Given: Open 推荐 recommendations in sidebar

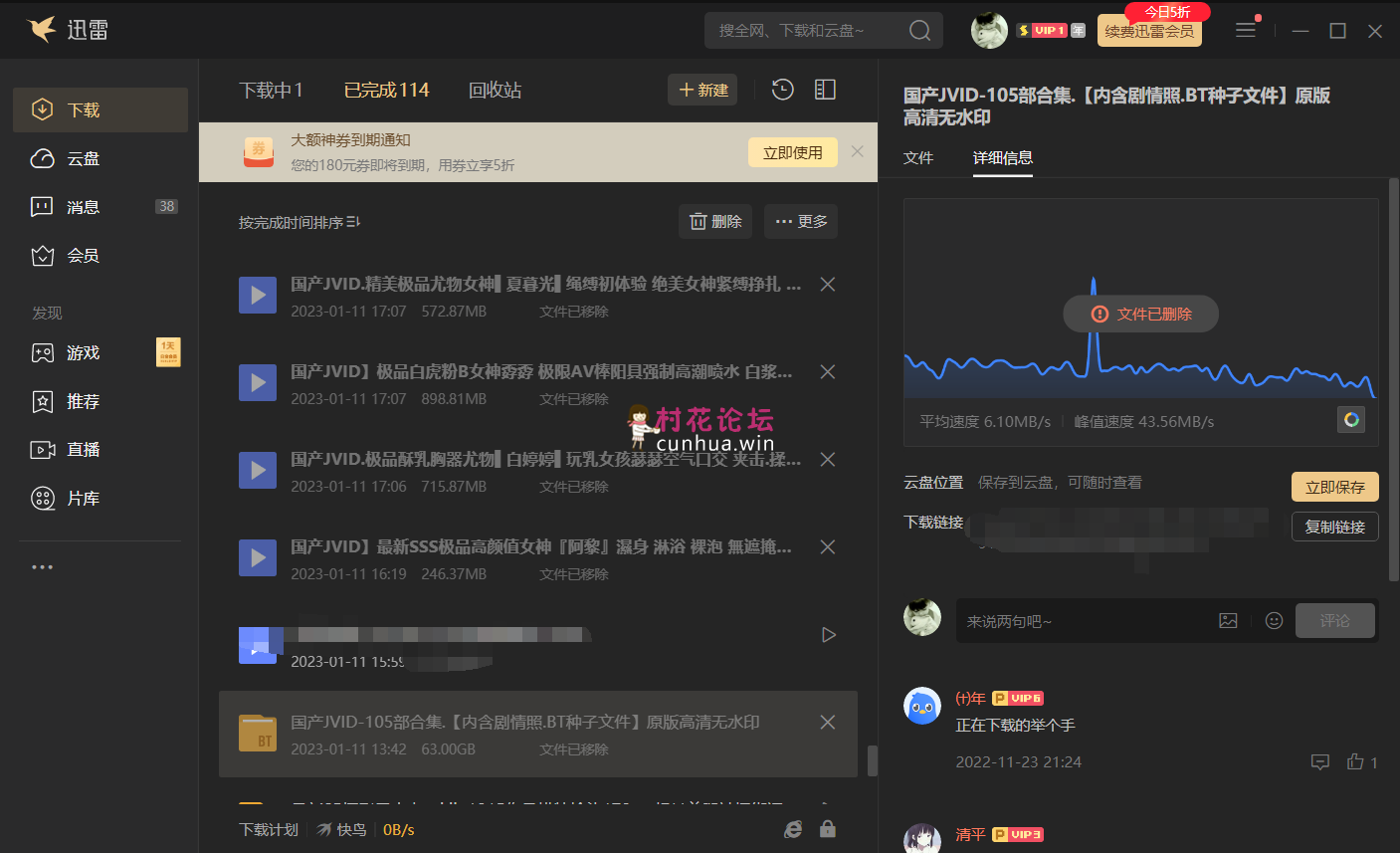Looking at the screenshot, I should (100, 401).
